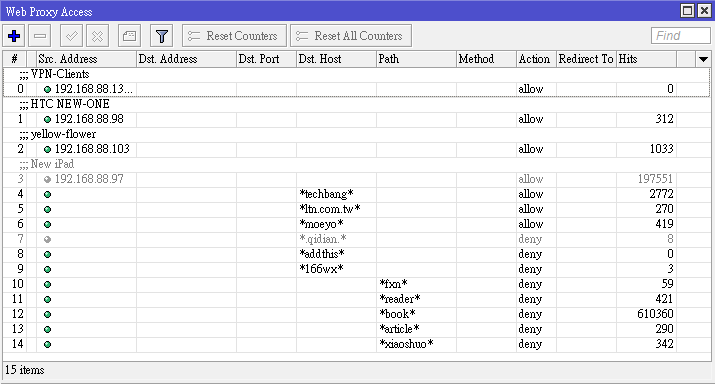Viewport: 715px width, 384px height.
Task: Select the *fxn* path entry
Action: tap(393, 285)
